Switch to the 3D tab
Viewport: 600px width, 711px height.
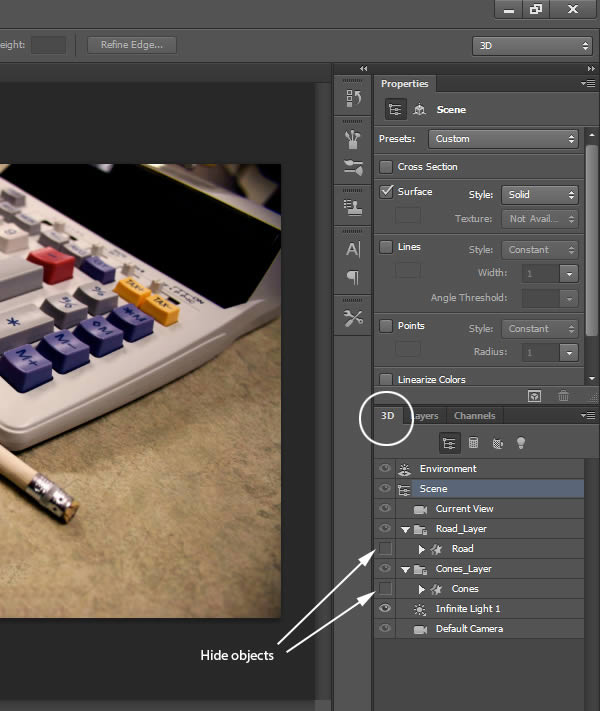coord(387,416)
